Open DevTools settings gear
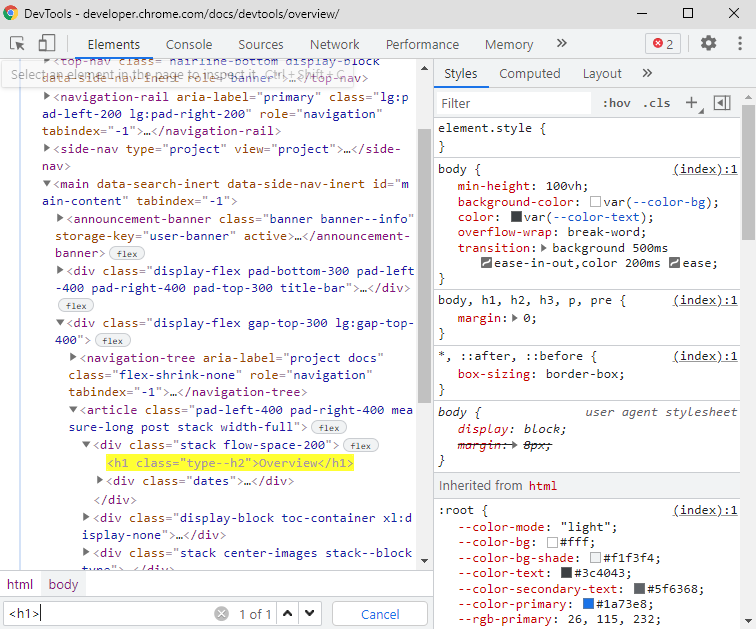Image resolution: width=756 pixels, height=629 pixels. (708, 44)
